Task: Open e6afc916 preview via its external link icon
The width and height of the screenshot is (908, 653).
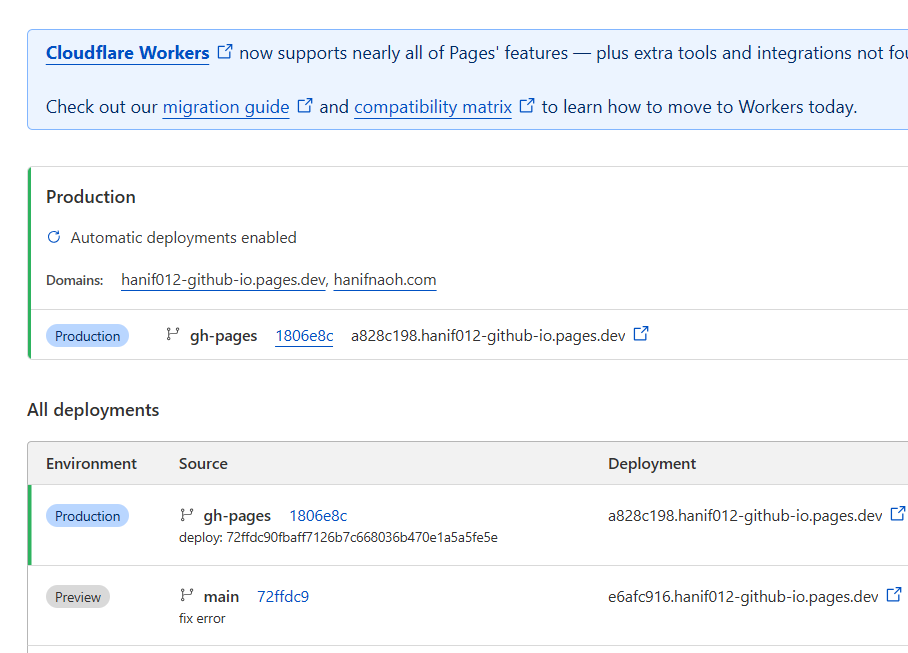Action: 895,594
